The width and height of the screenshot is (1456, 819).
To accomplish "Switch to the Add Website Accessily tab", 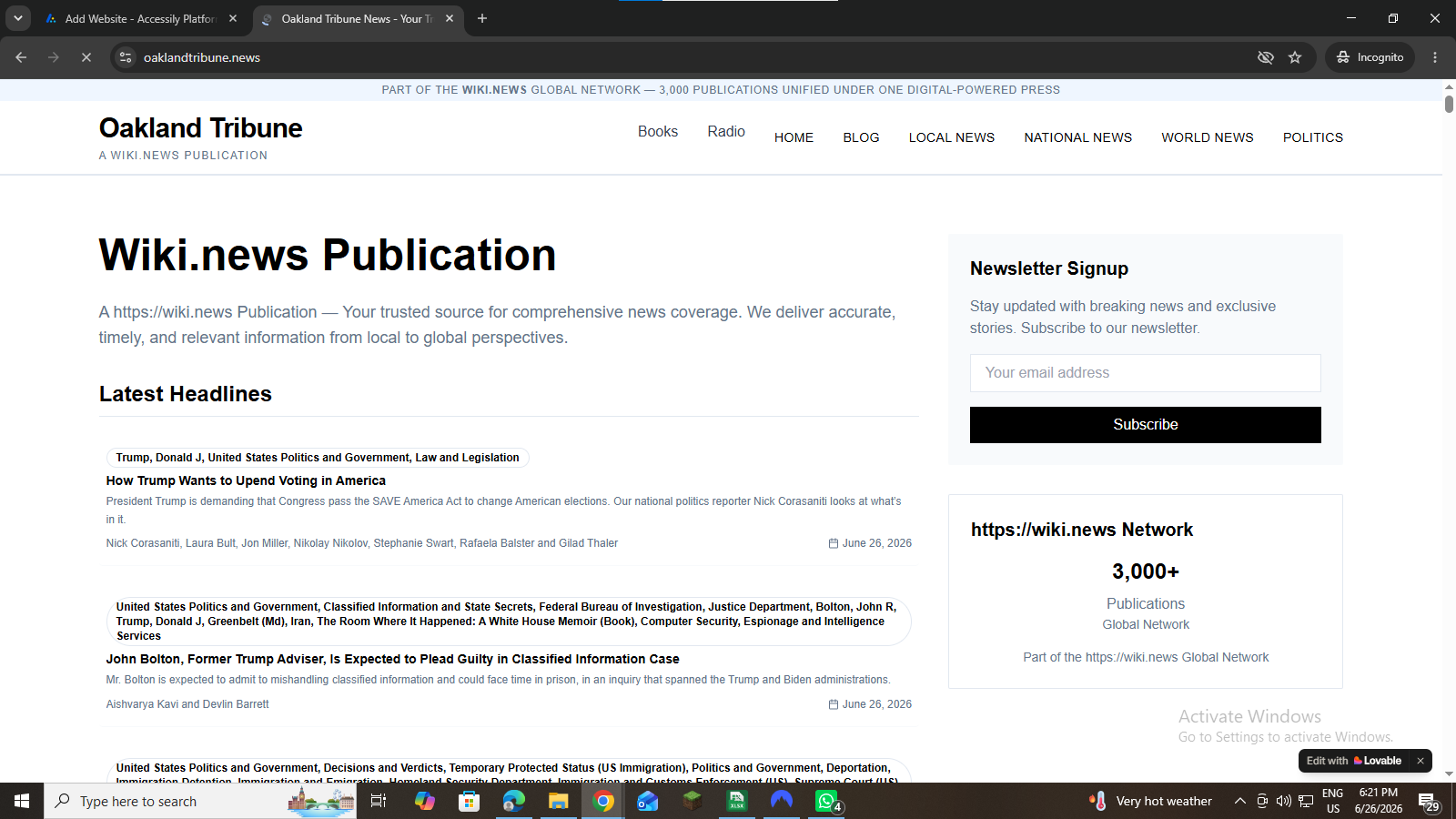I will coord(141,18).
